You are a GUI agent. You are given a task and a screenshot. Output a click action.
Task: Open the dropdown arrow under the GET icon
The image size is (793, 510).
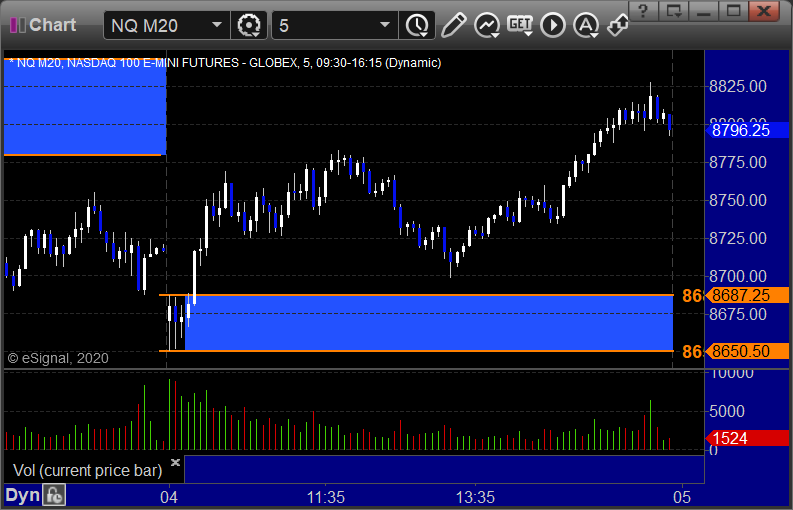click(527, 33)
